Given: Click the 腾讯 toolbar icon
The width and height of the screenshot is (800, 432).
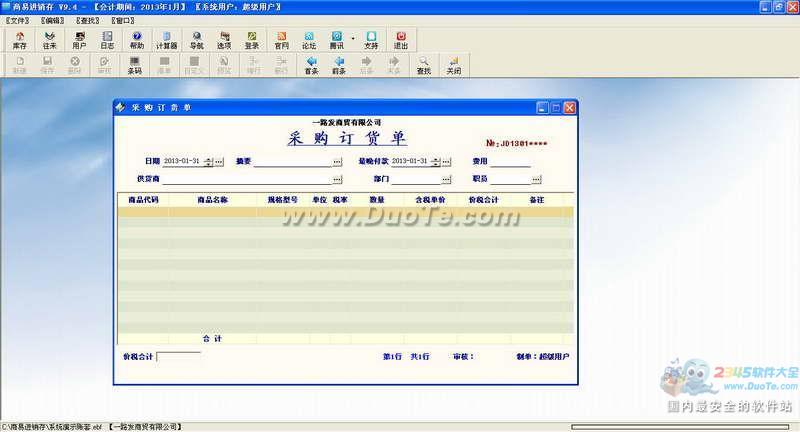Looking at the screenshot, I should pos(336,40).
